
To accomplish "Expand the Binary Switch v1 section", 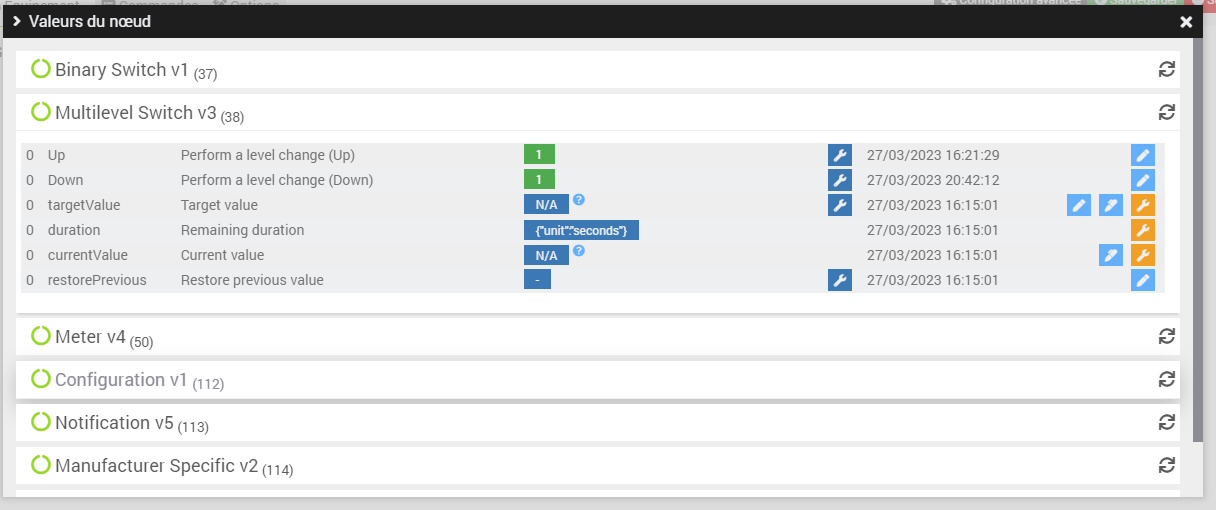I will 122,70.
